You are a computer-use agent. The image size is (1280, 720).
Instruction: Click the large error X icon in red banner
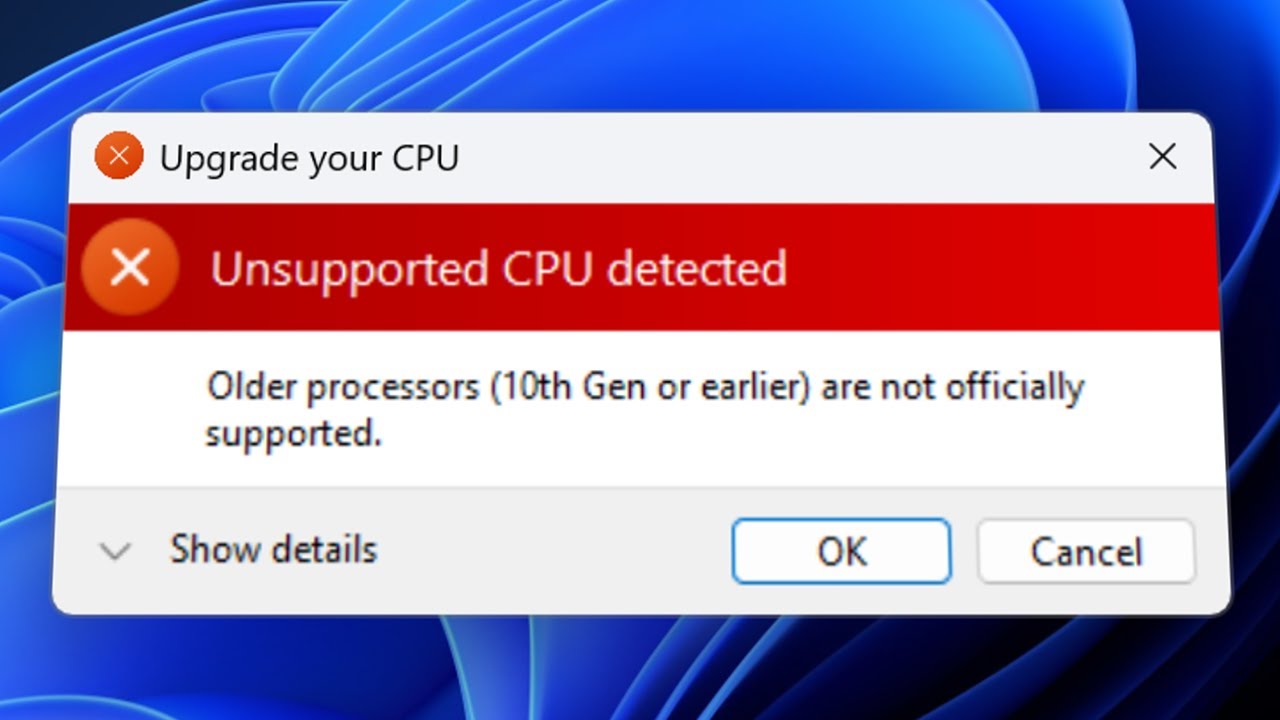130,268
